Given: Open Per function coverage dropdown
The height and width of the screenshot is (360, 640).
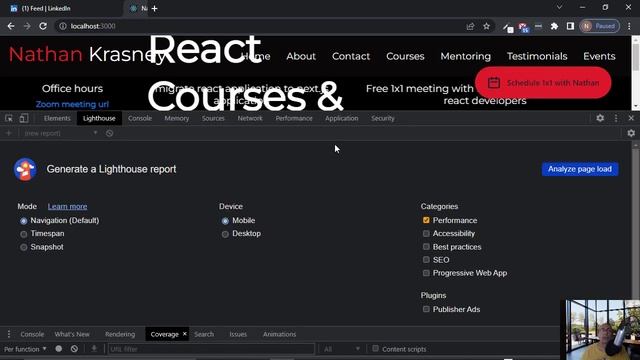Looking at the screenshot, I should click(x=25, y=349).
